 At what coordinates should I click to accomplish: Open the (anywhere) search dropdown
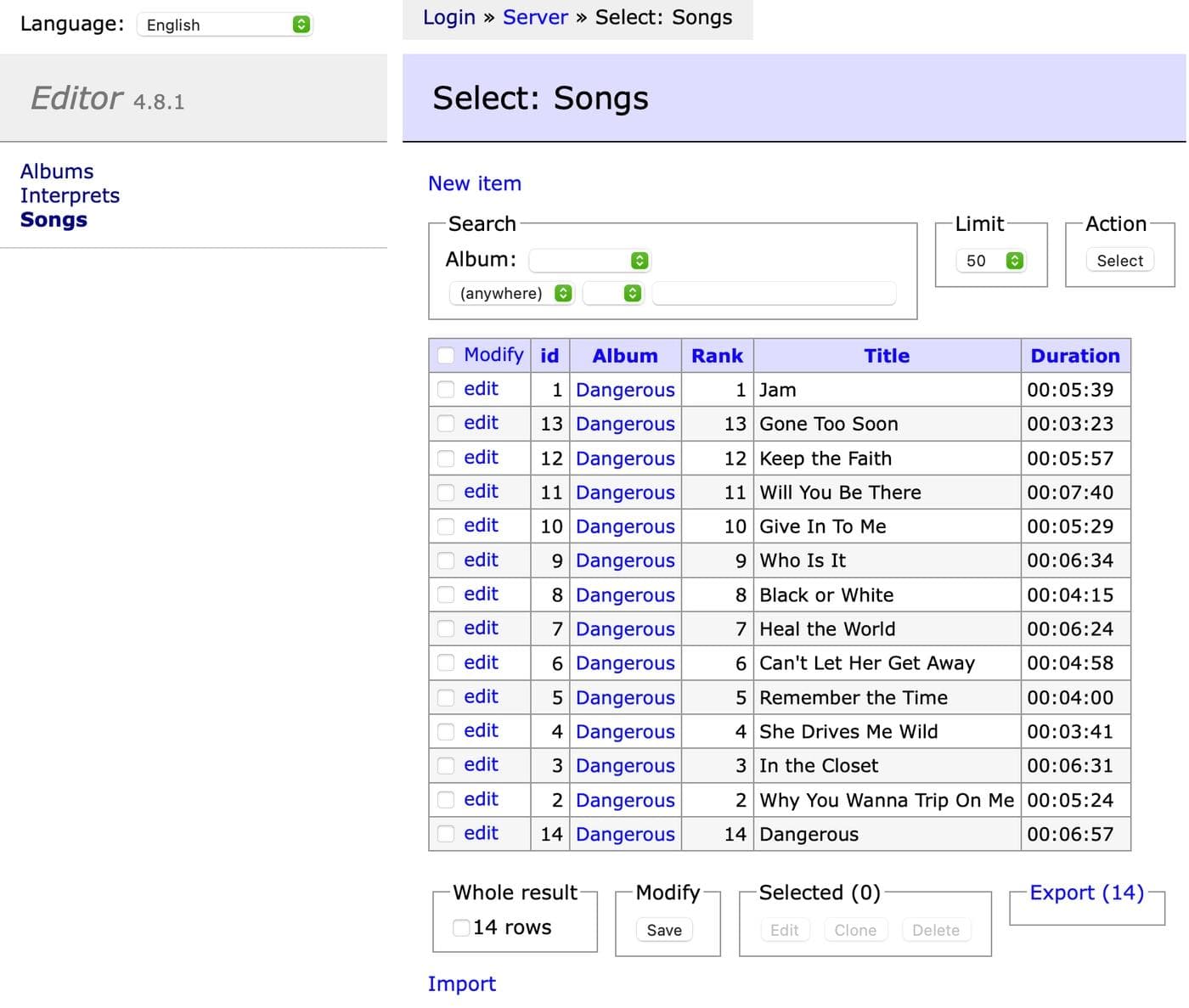point(511,293)
